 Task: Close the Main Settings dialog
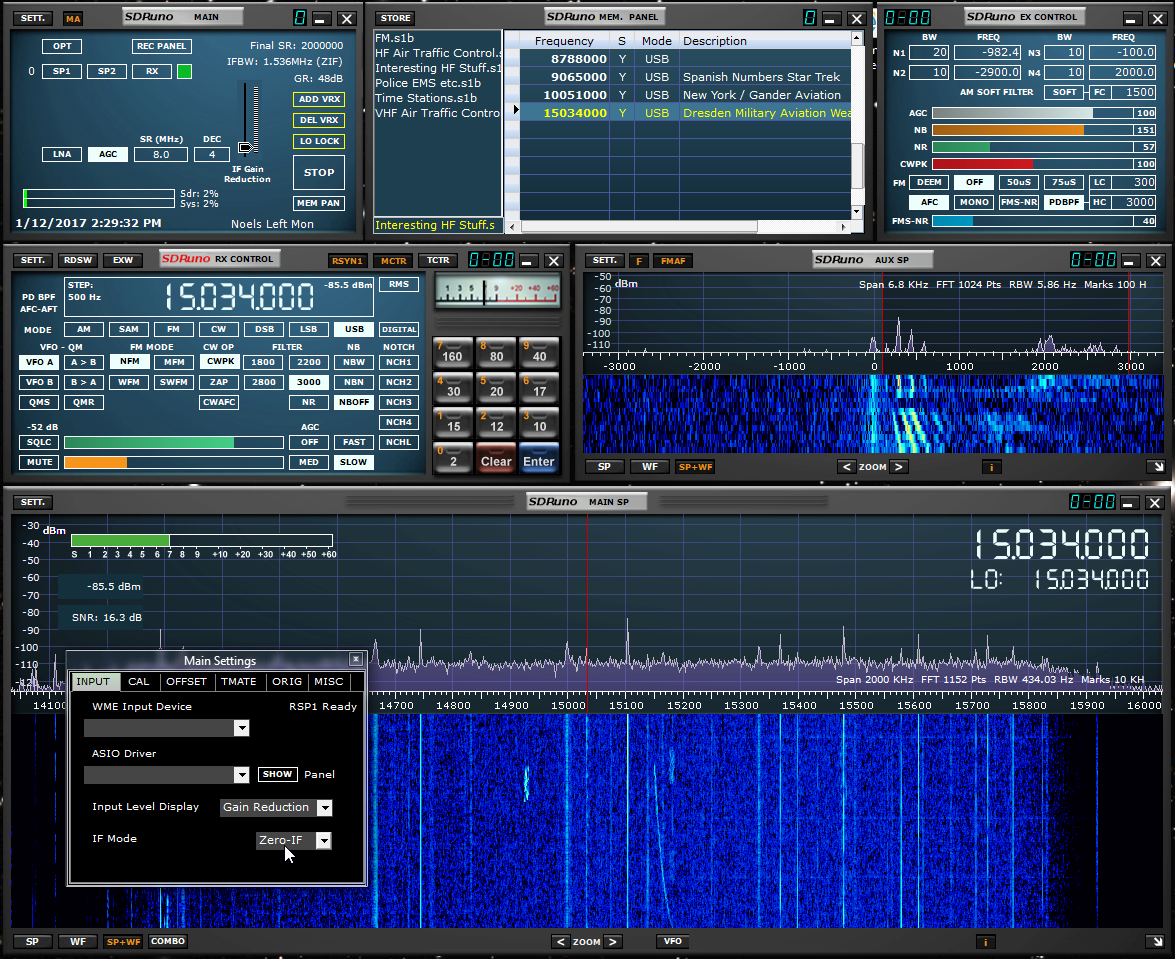(356, 659)
